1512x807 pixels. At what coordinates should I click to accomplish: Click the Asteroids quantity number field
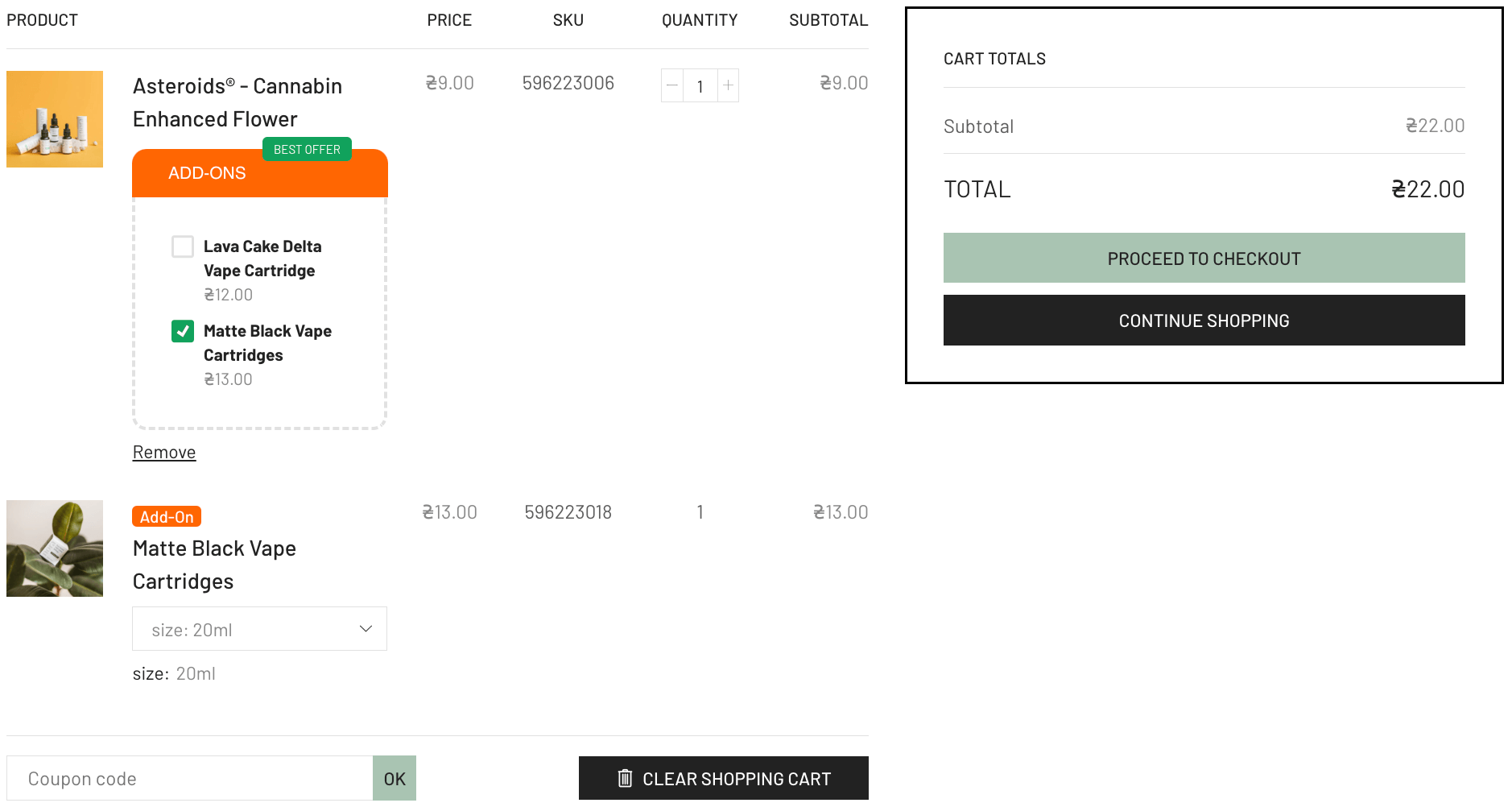coord(700,86)
